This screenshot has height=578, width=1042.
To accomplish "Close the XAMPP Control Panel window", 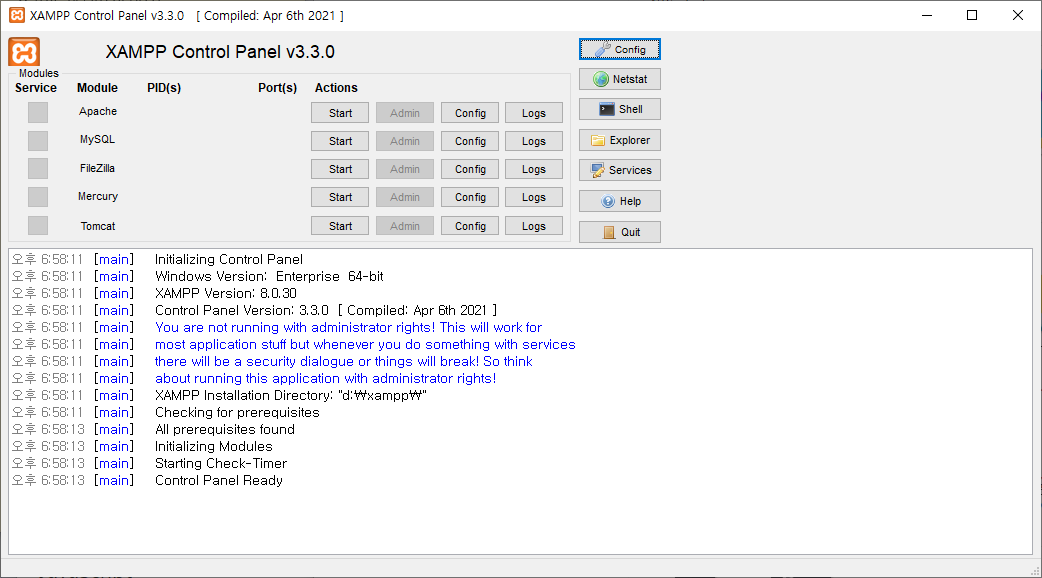I will tap(1017, 15).
